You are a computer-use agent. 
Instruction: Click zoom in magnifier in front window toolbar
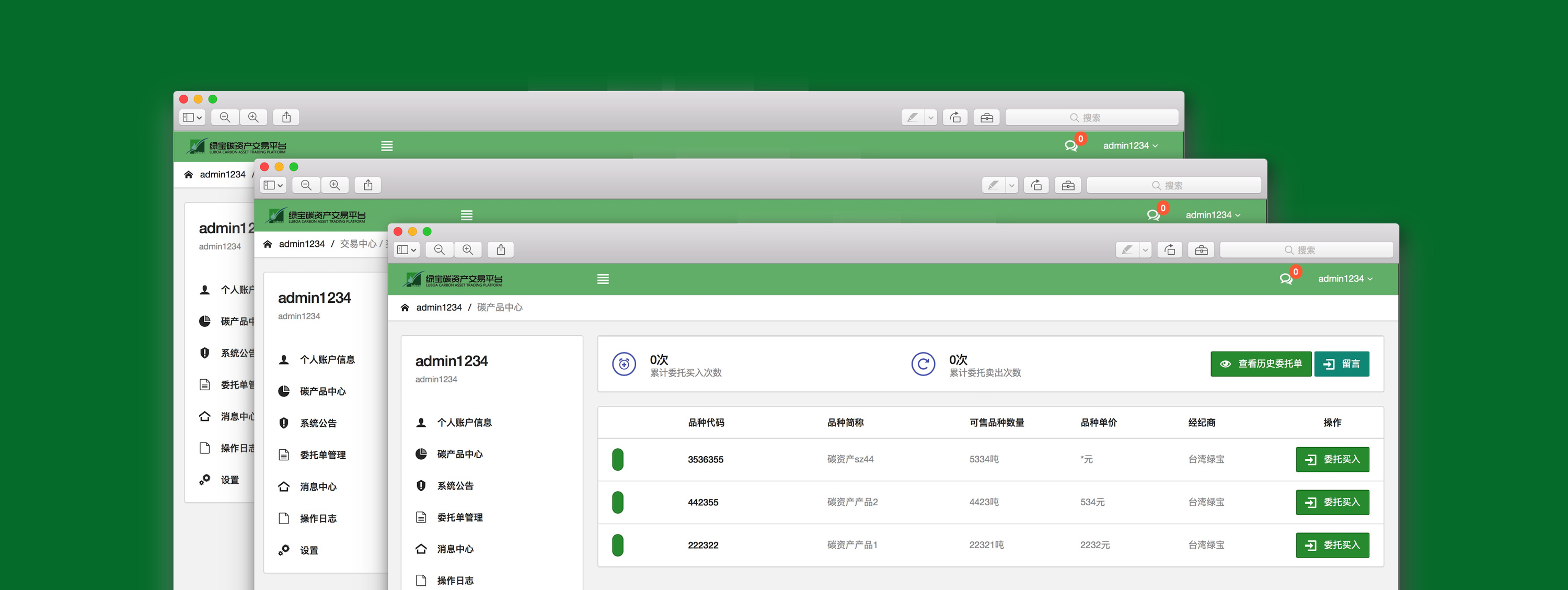467,249
